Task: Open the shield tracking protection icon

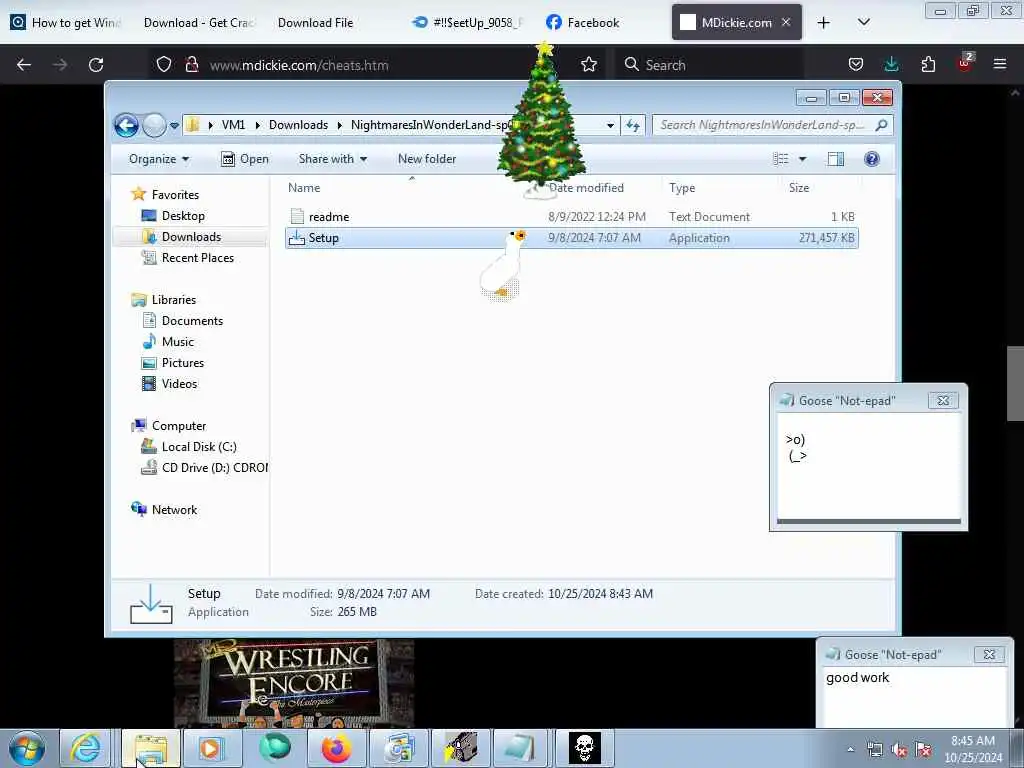Action: coord(164,65)
